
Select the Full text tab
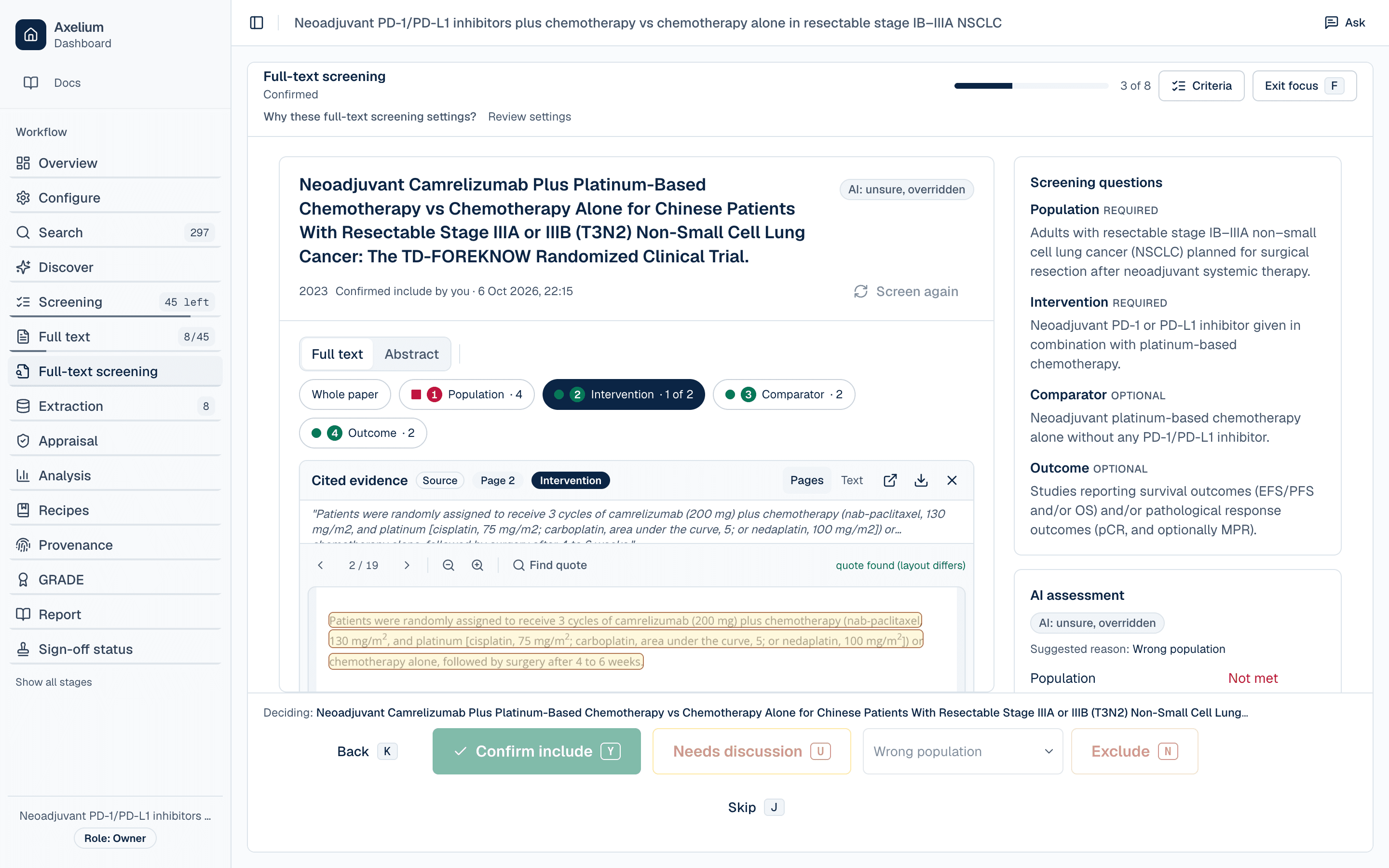click(337, 354)
